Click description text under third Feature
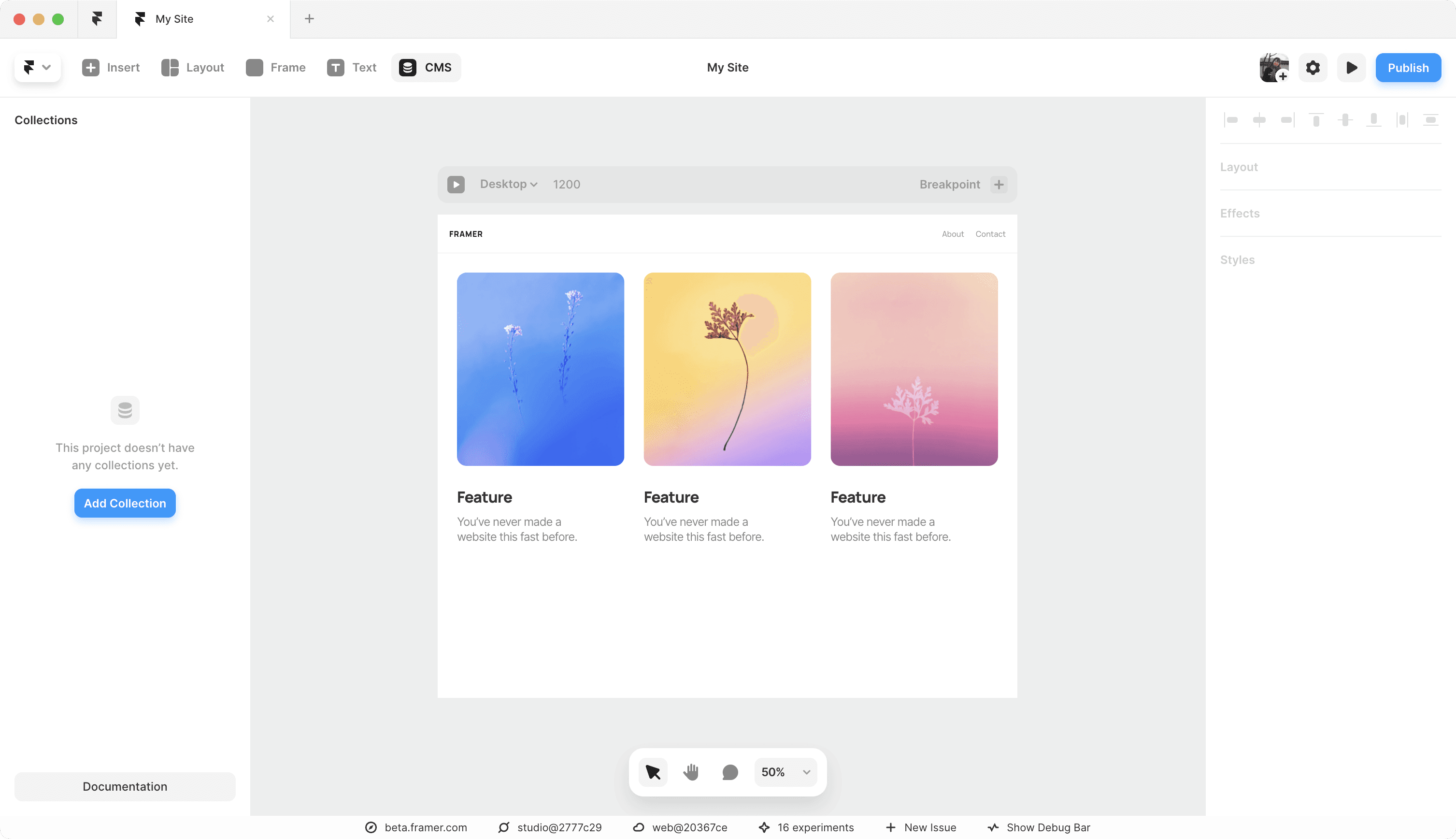 890,529
